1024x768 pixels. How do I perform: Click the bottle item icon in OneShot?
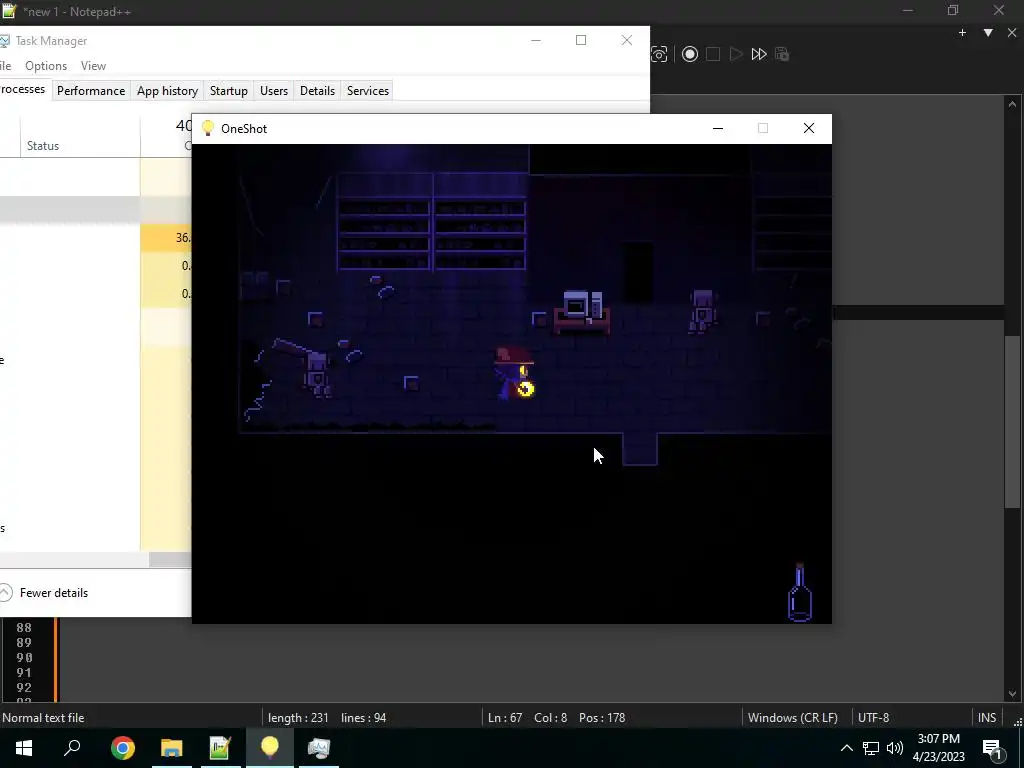click(x=800, y=592)
